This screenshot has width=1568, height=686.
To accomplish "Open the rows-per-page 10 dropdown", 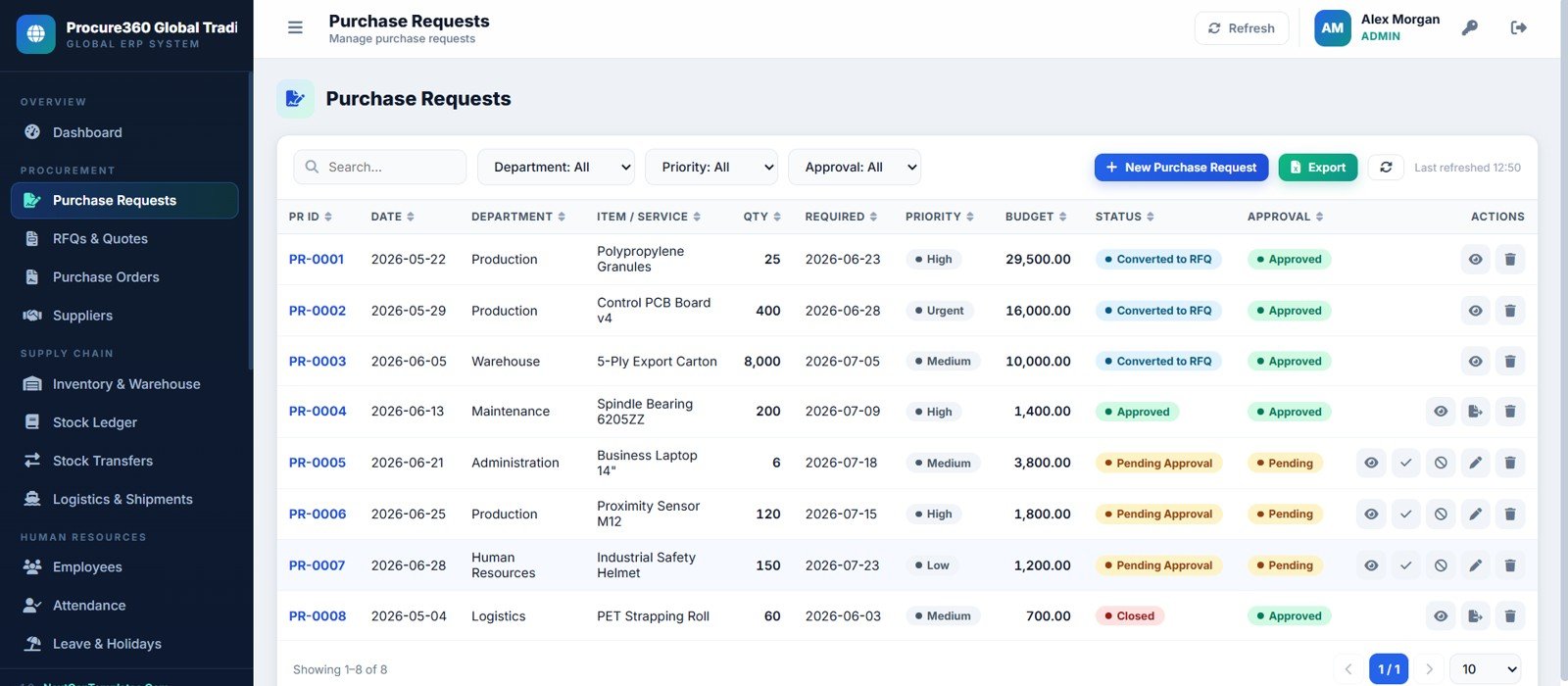I will pos(1485,669).
